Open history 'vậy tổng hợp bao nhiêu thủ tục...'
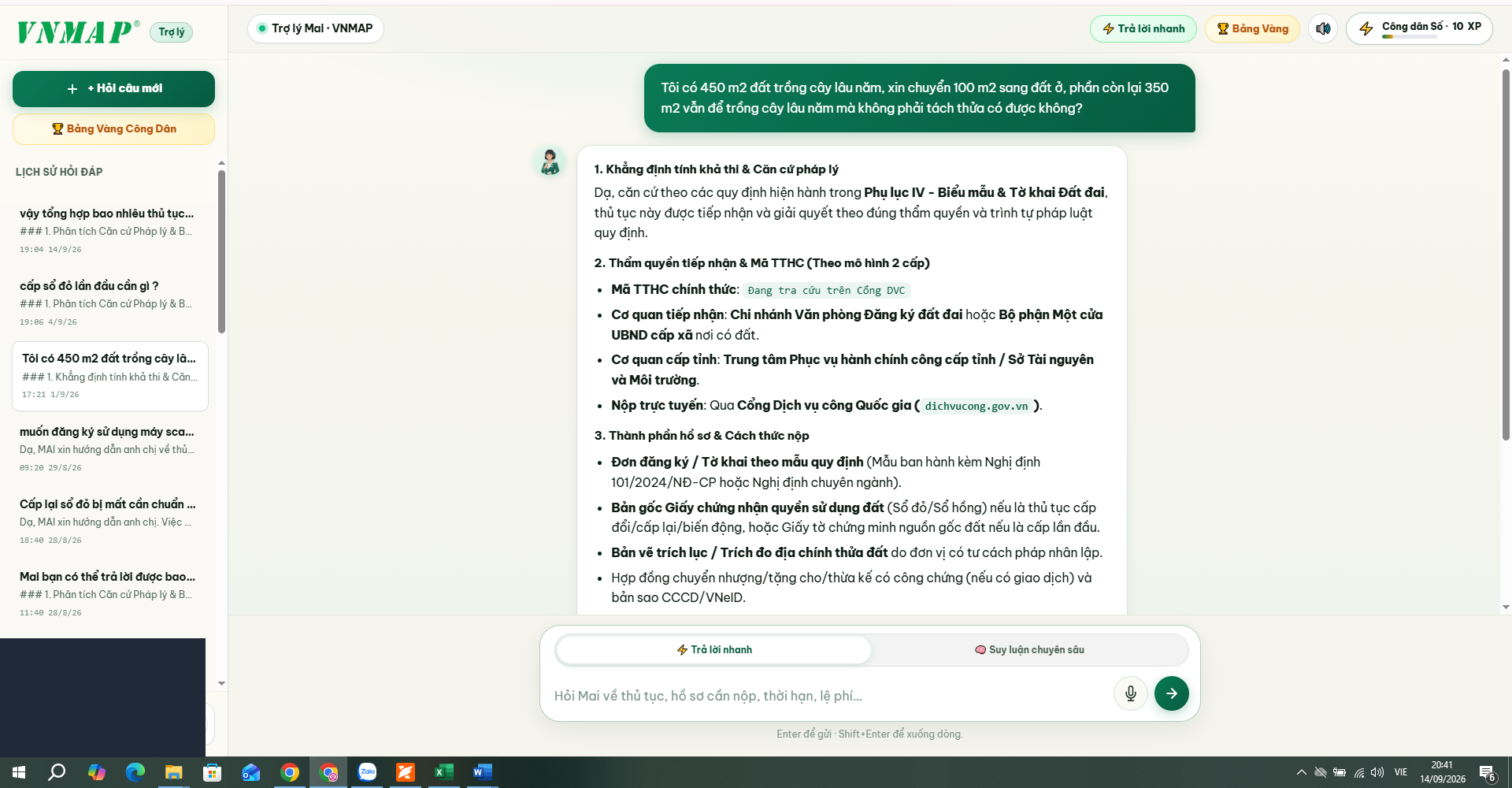1512x788 pixels. pos(109,231)
